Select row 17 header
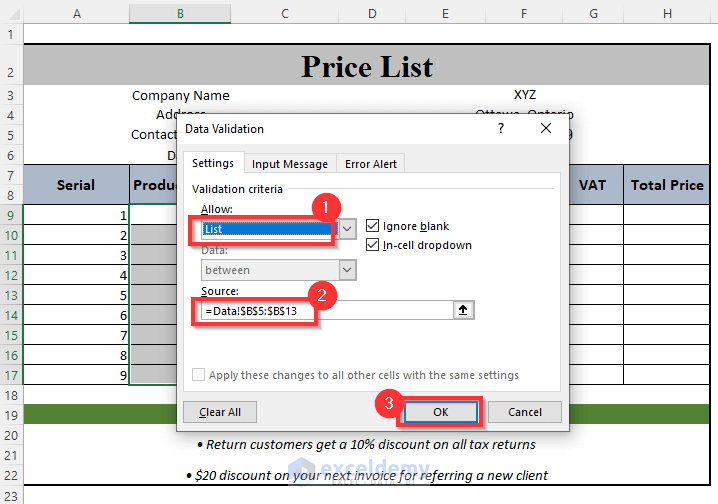Viewport: 718px width, 504px height. point(11,375)
